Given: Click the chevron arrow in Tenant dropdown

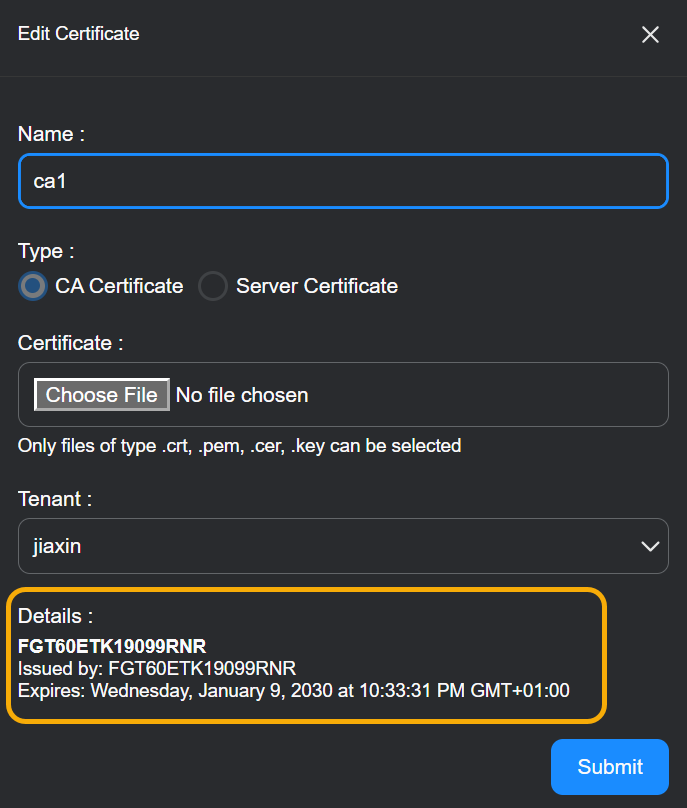Looking at the screenshot, I should (650, 546).
